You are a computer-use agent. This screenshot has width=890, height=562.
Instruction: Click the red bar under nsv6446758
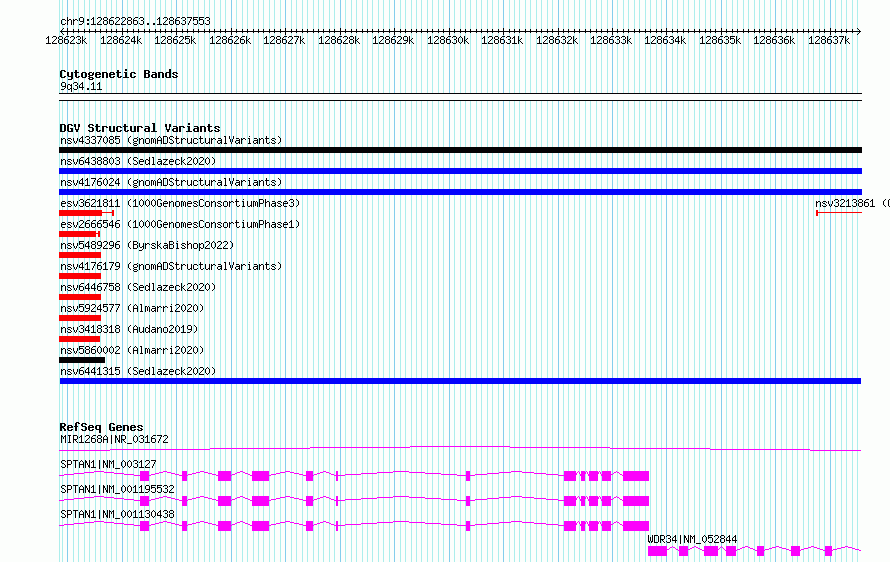click(80, 297)
